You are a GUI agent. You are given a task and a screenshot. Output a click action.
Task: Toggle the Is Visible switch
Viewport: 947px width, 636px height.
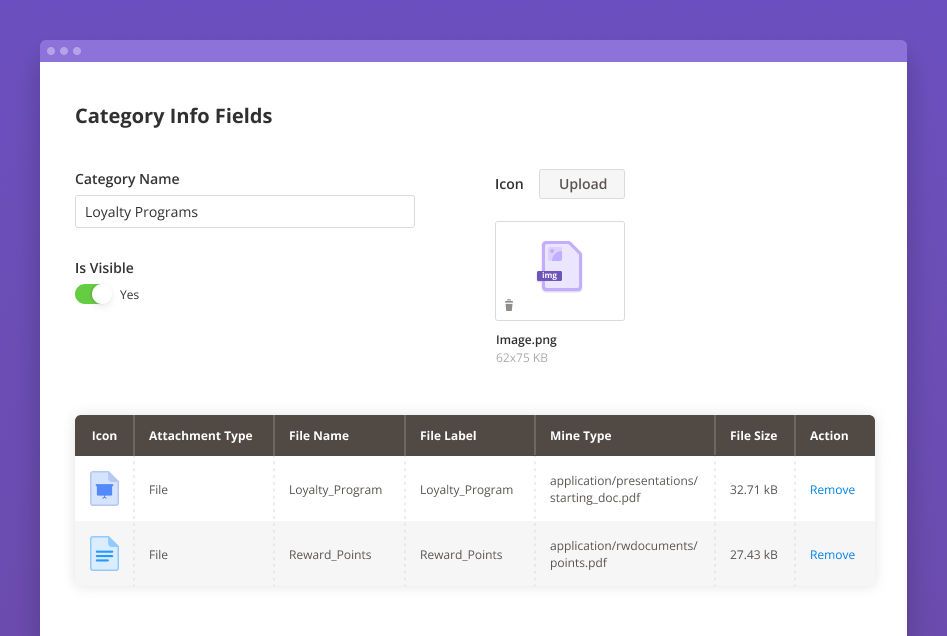94,294
